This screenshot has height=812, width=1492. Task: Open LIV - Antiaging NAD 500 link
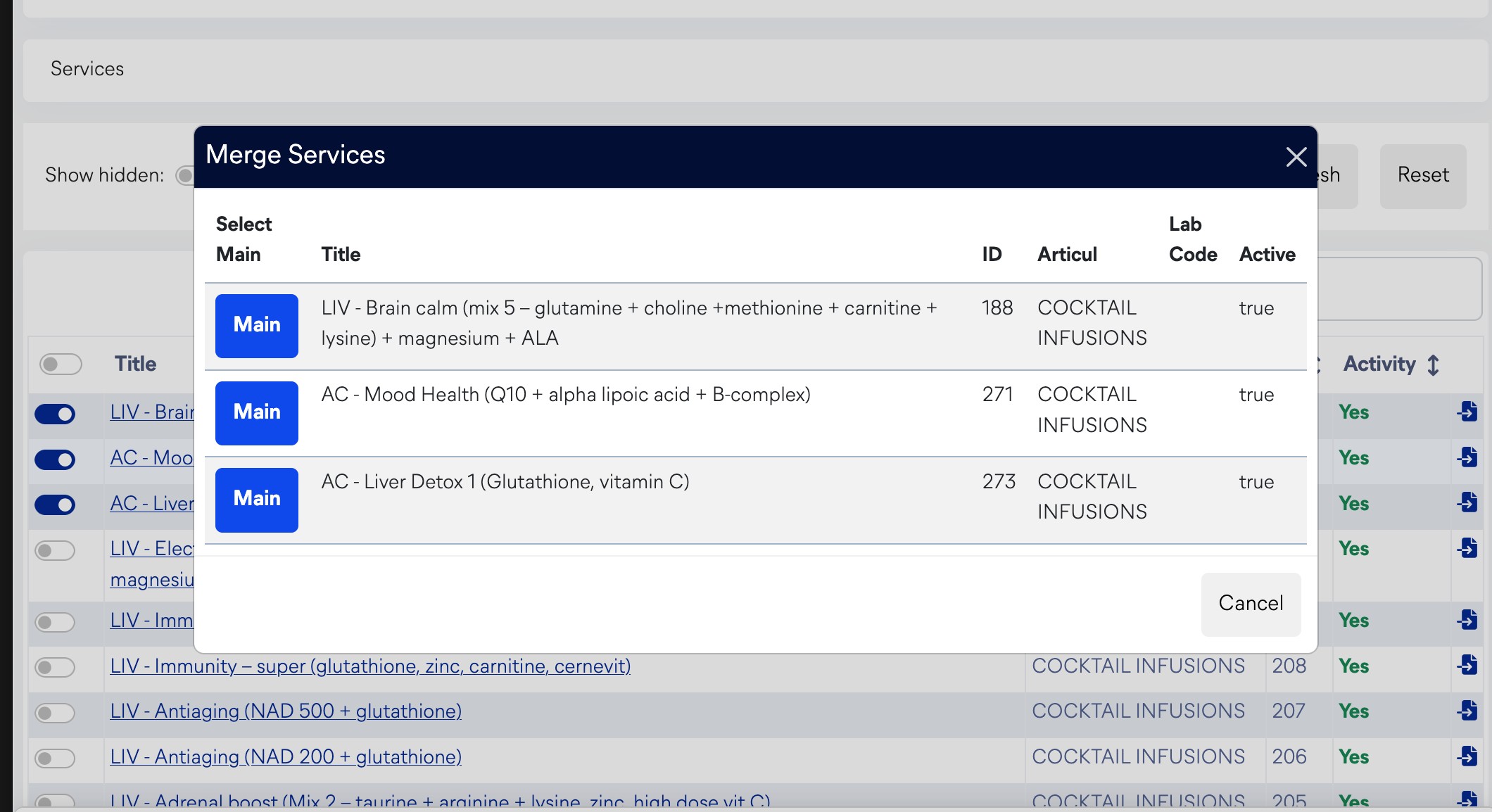click(x=286, y=711)
